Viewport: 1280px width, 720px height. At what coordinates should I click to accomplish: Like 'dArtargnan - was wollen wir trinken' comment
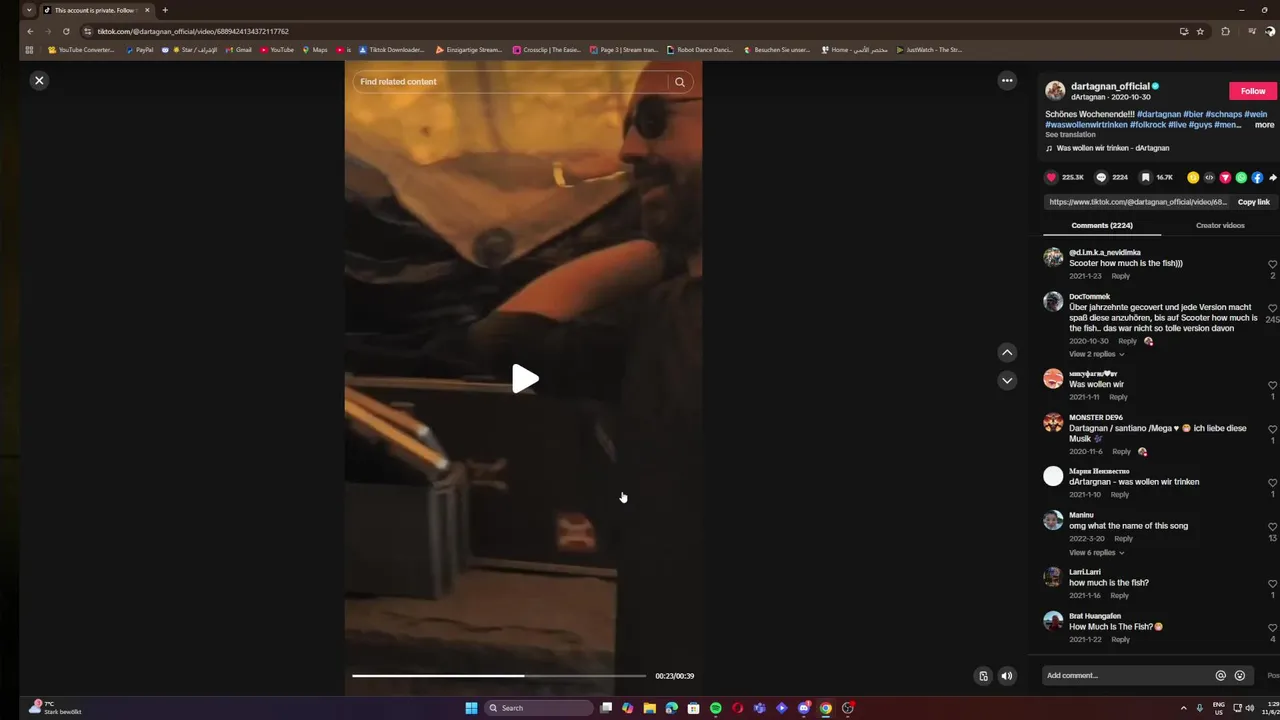tap(1273, 483)
